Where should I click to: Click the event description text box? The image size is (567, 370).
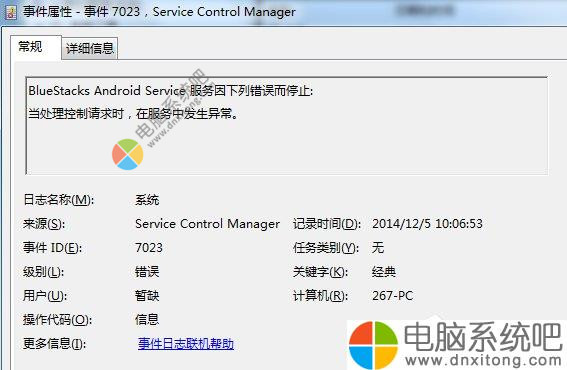pyautogui.click(x=287, y=126)
